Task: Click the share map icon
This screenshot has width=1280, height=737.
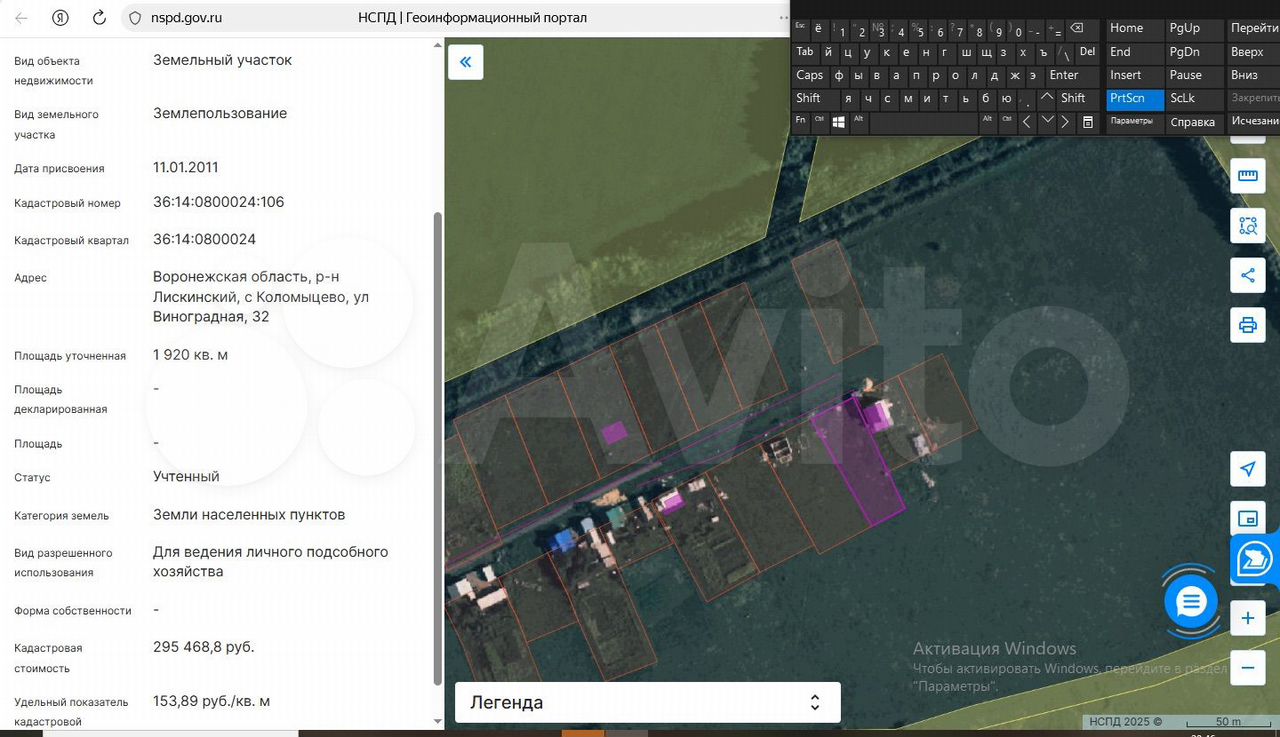Action: [x=1247, y=276]
